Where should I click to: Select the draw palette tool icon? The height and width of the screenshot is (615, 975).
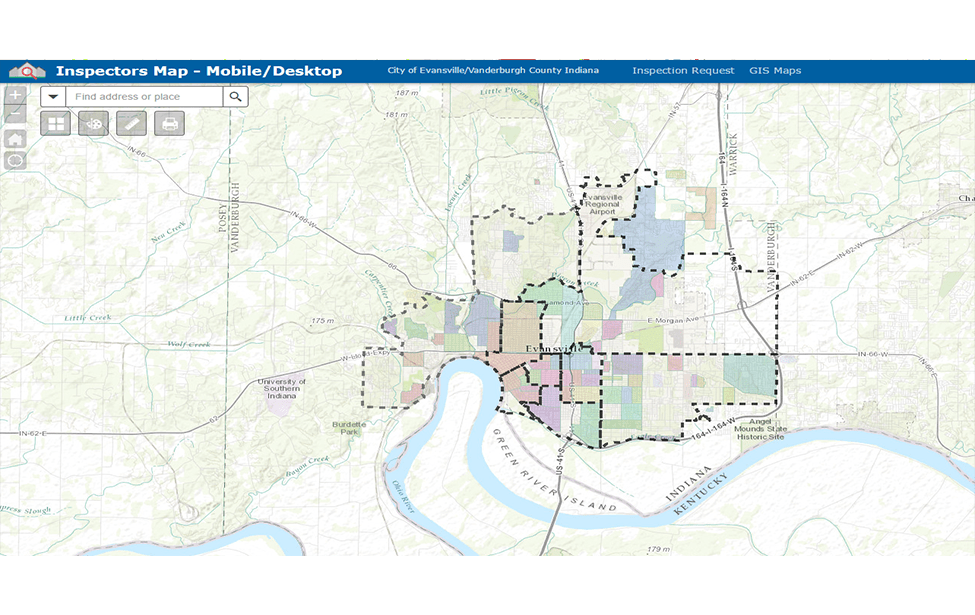(x=94, y=123)
